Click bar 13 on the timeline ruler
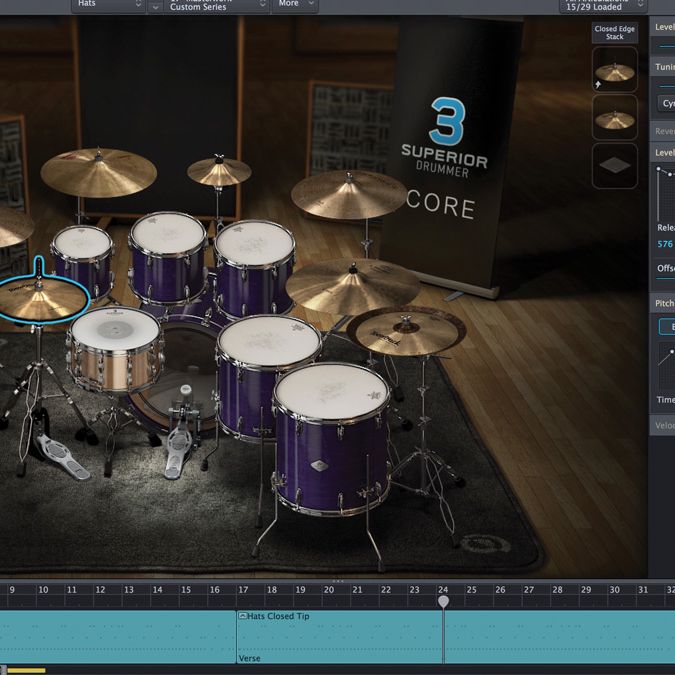 pos(129,590)
